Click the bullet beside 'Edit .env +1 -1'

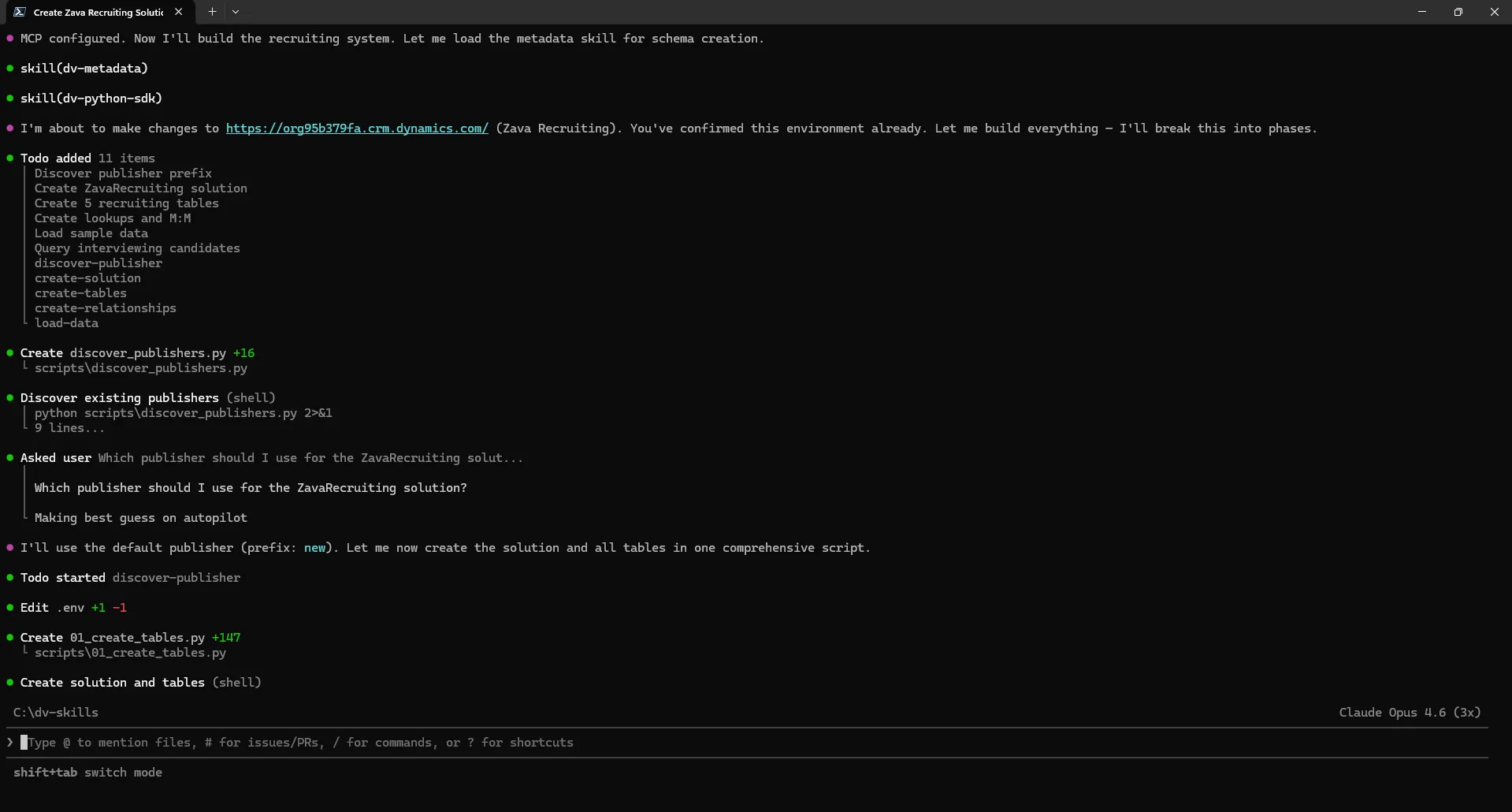(9, 607)
